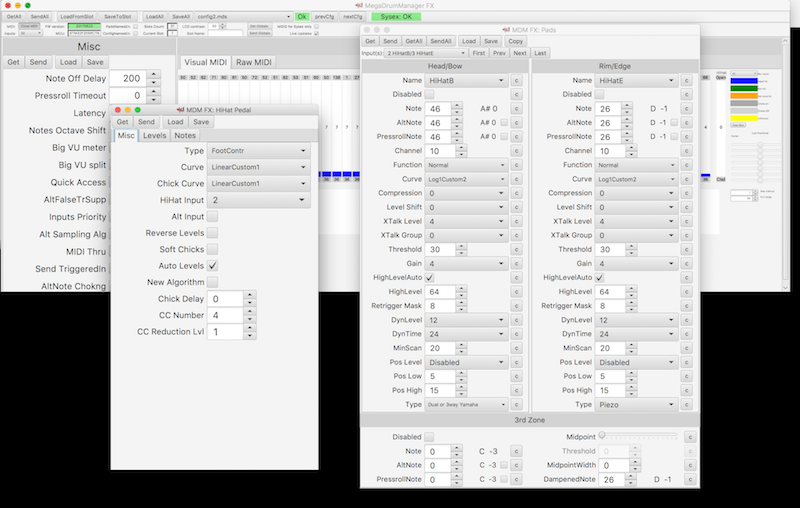
Task: Click the SaveToSlot button
Action: pos(119,17)
